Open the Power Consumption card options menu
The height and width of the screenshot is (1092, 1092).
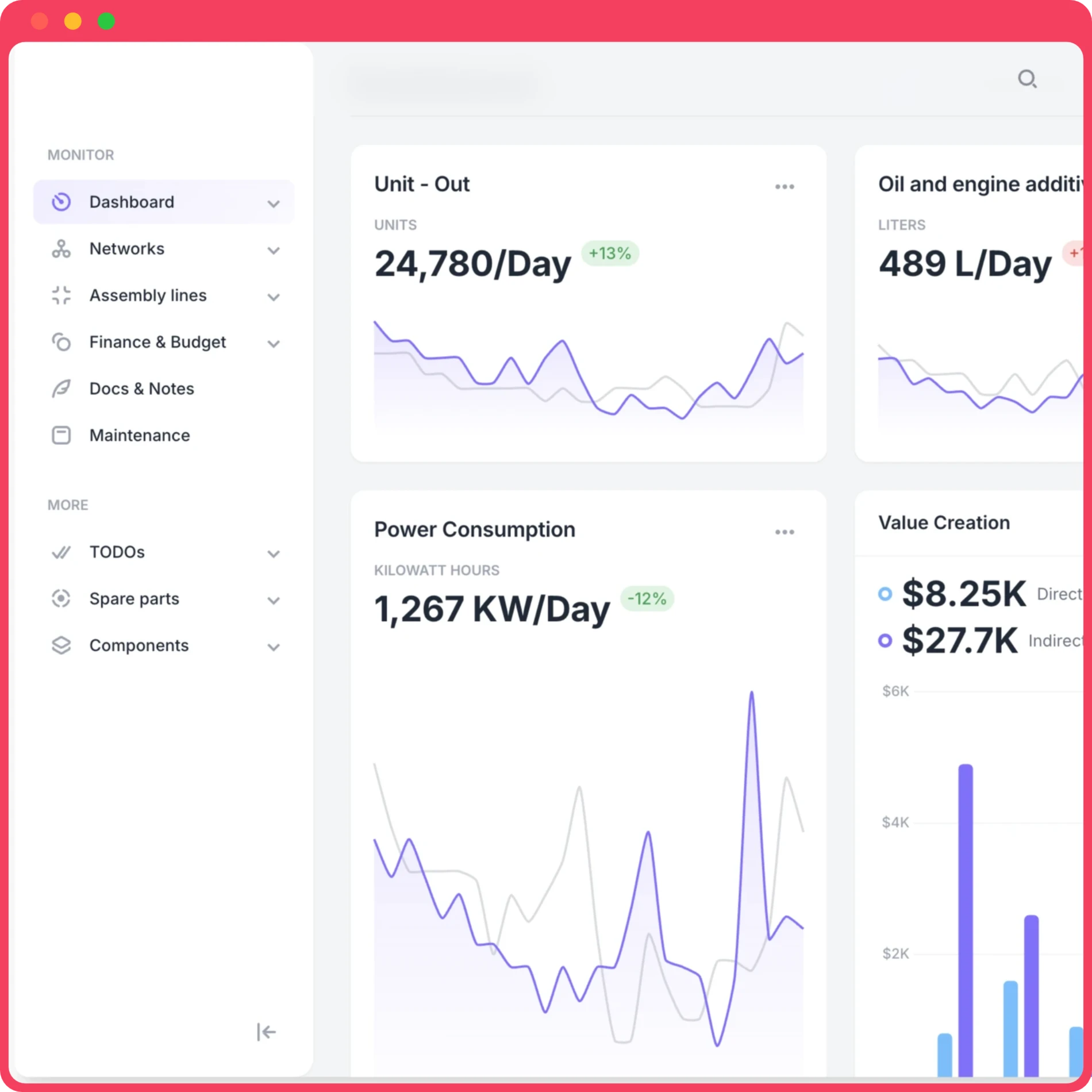pos(785,532)
